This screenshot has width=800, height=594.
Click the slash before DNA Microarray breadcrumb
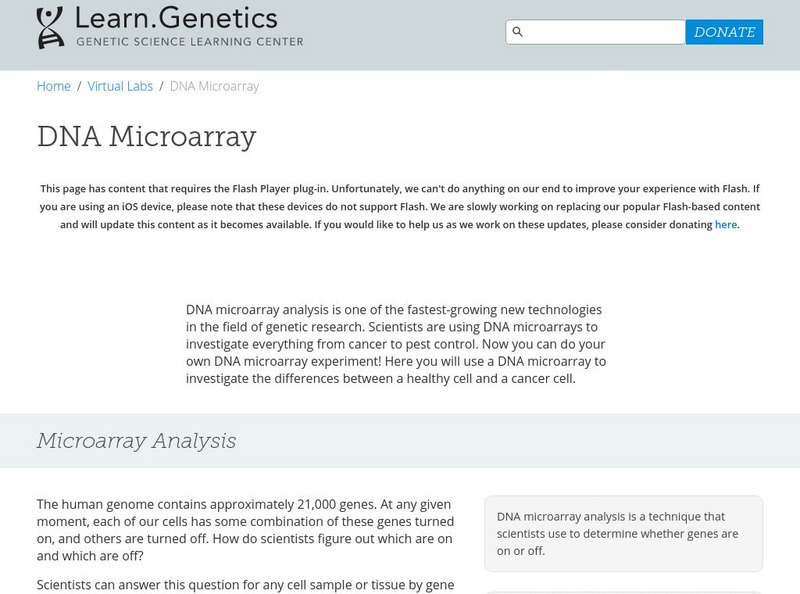161,86
